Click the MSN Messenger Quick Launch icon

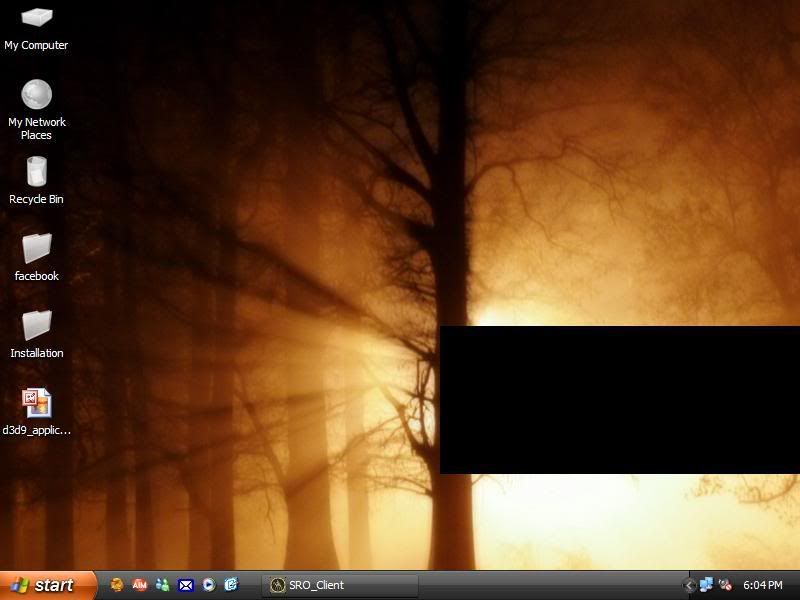[162, 585]
